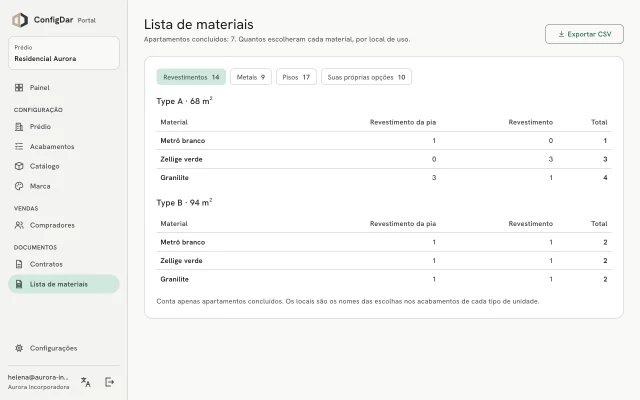Open the Contratos page link

(x=64, y=264)
